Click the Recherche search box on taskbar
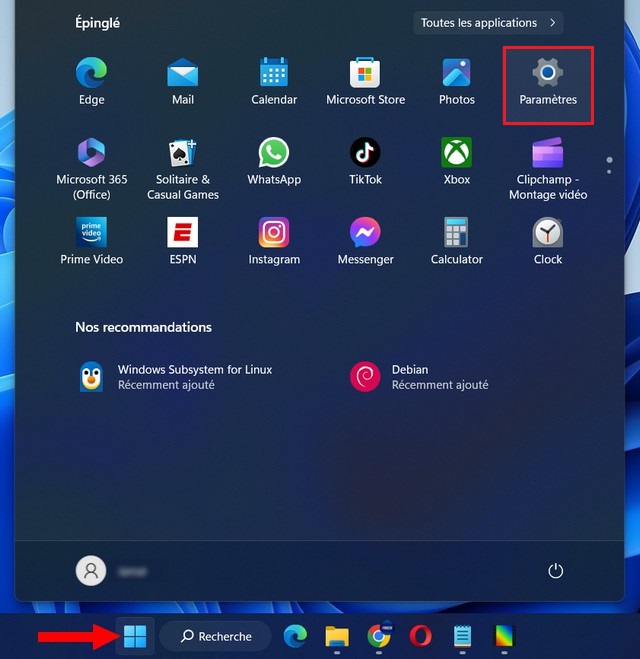 (216, 636)
